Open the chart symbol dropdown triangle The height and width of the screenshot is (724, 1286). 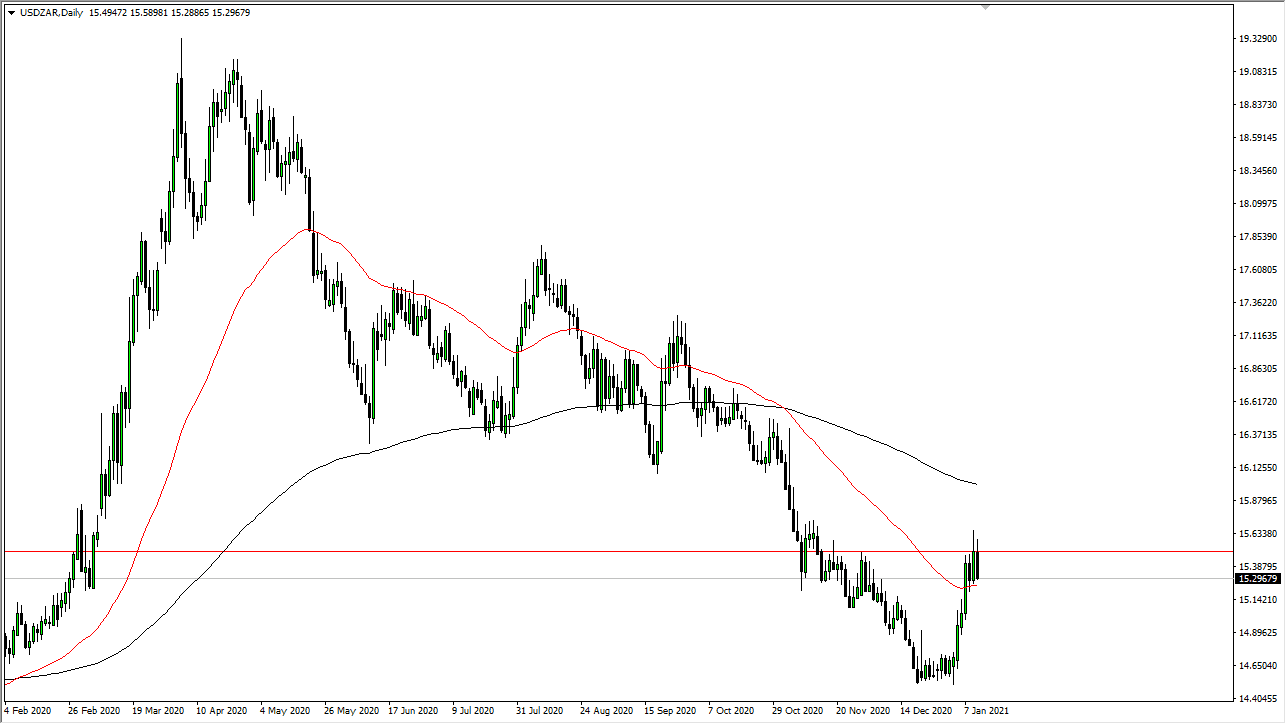[x=10, y=13]
